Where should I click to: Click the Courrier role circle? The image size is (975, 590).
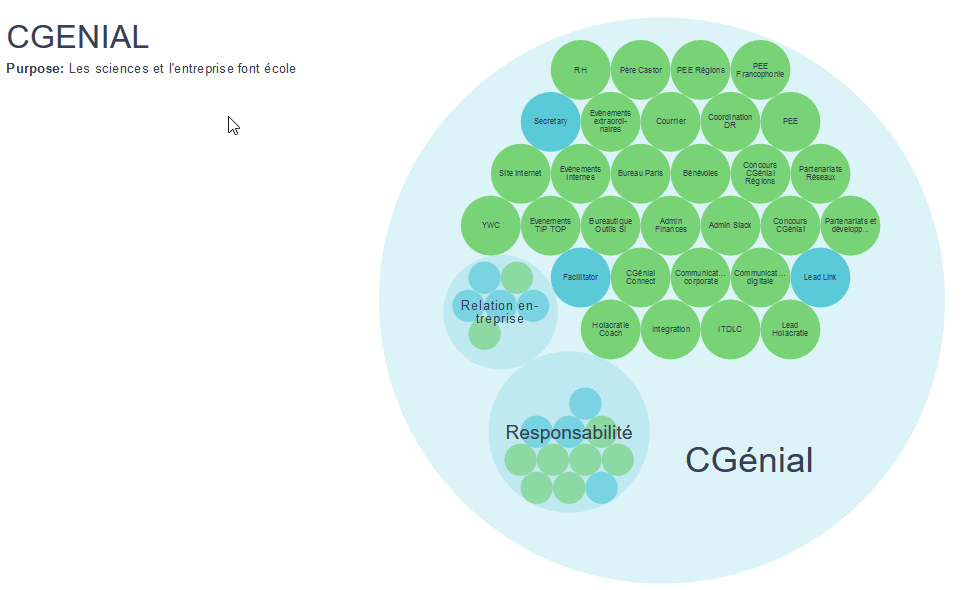670,121
